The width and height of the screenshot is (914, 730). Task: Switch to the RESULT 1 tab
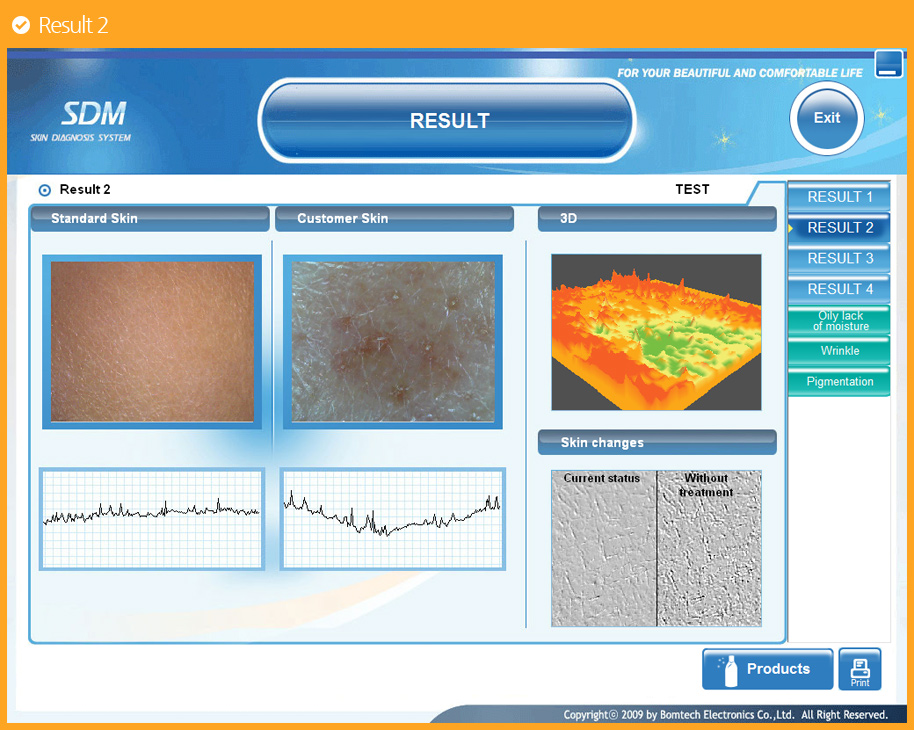839,197
